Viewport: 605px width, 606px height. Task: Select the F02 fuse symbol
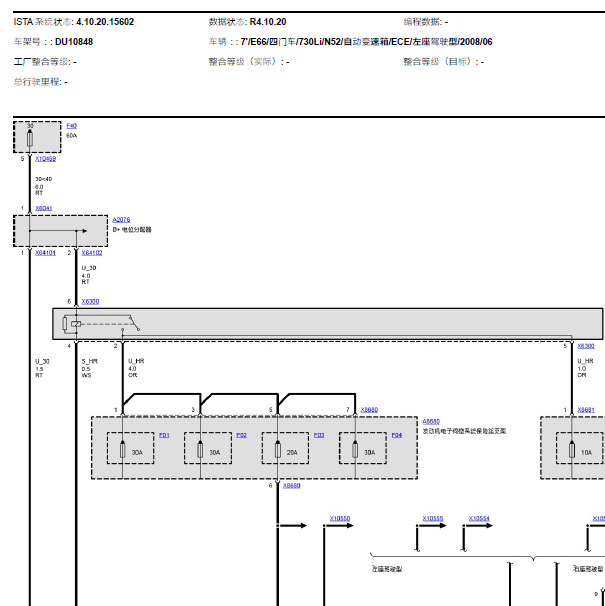tap(200, 450)
